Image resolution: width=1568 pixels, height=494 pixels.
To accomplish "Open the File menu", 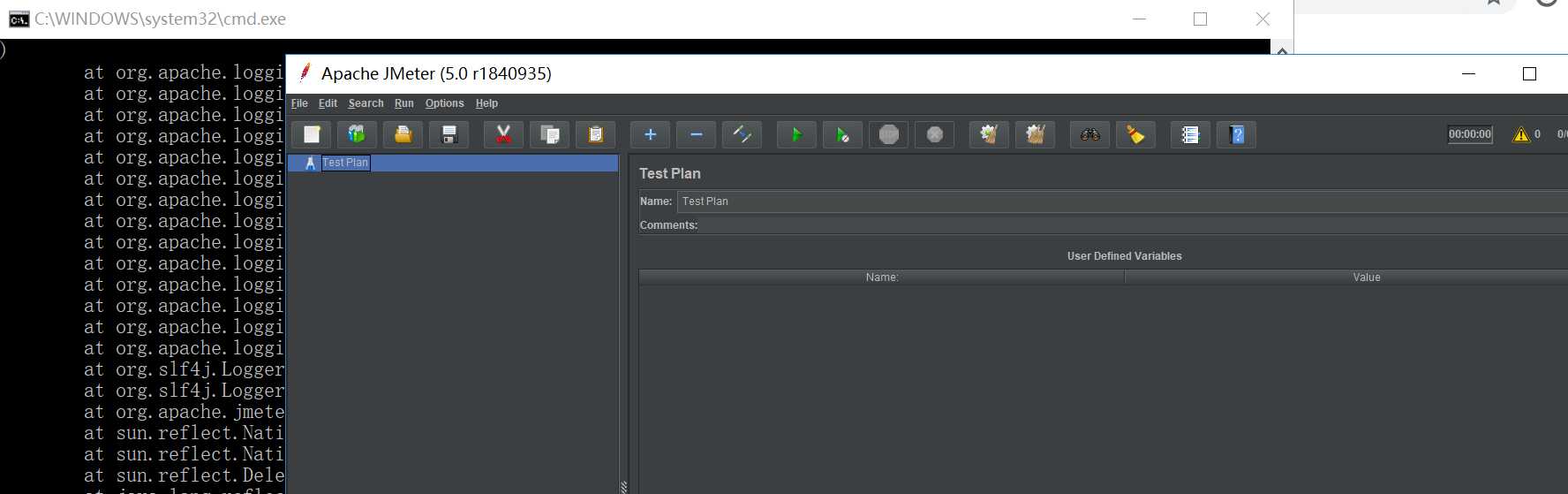I will coord(299,103).
